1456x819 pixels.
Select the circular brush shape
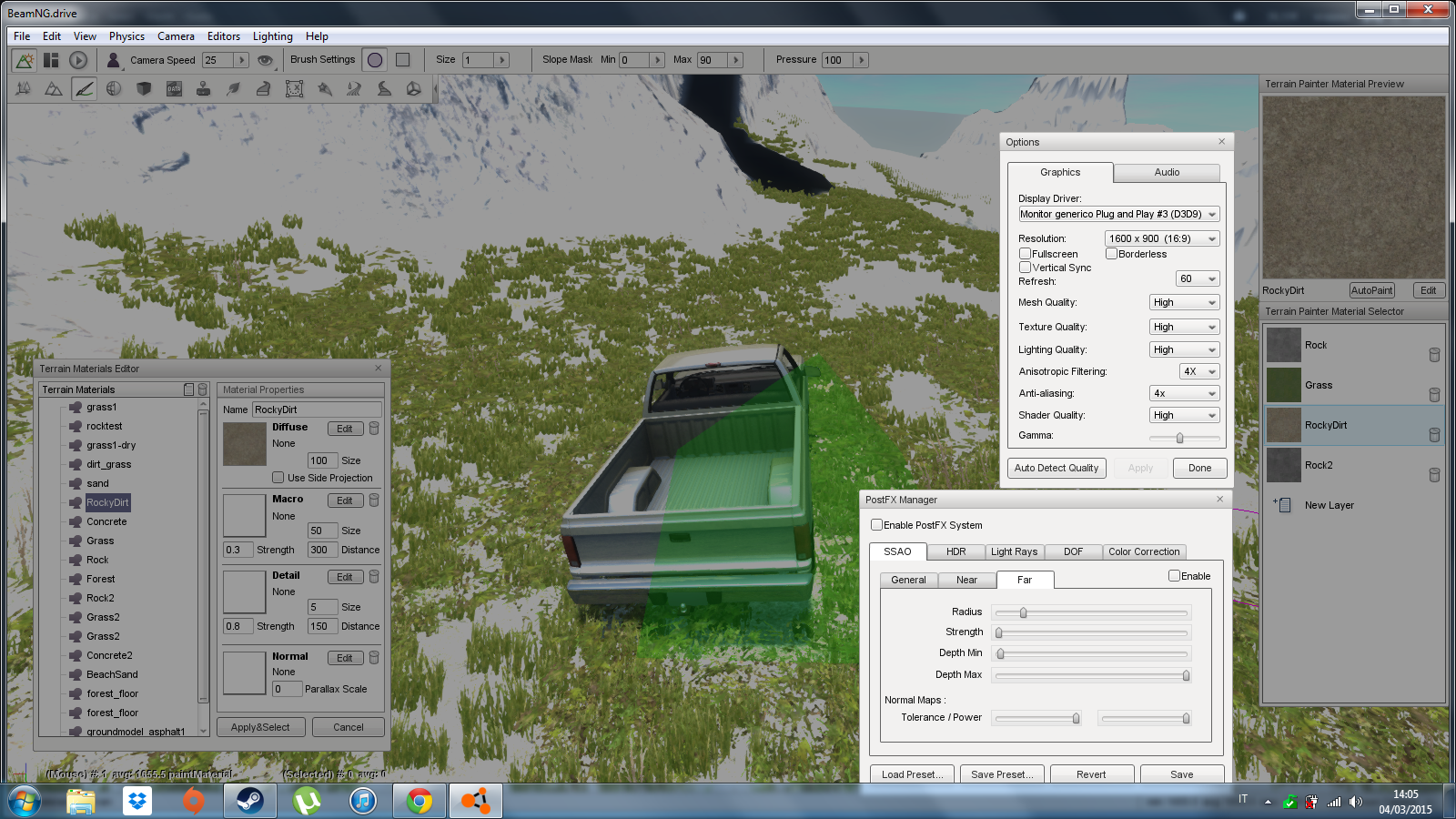pos(375,60)
